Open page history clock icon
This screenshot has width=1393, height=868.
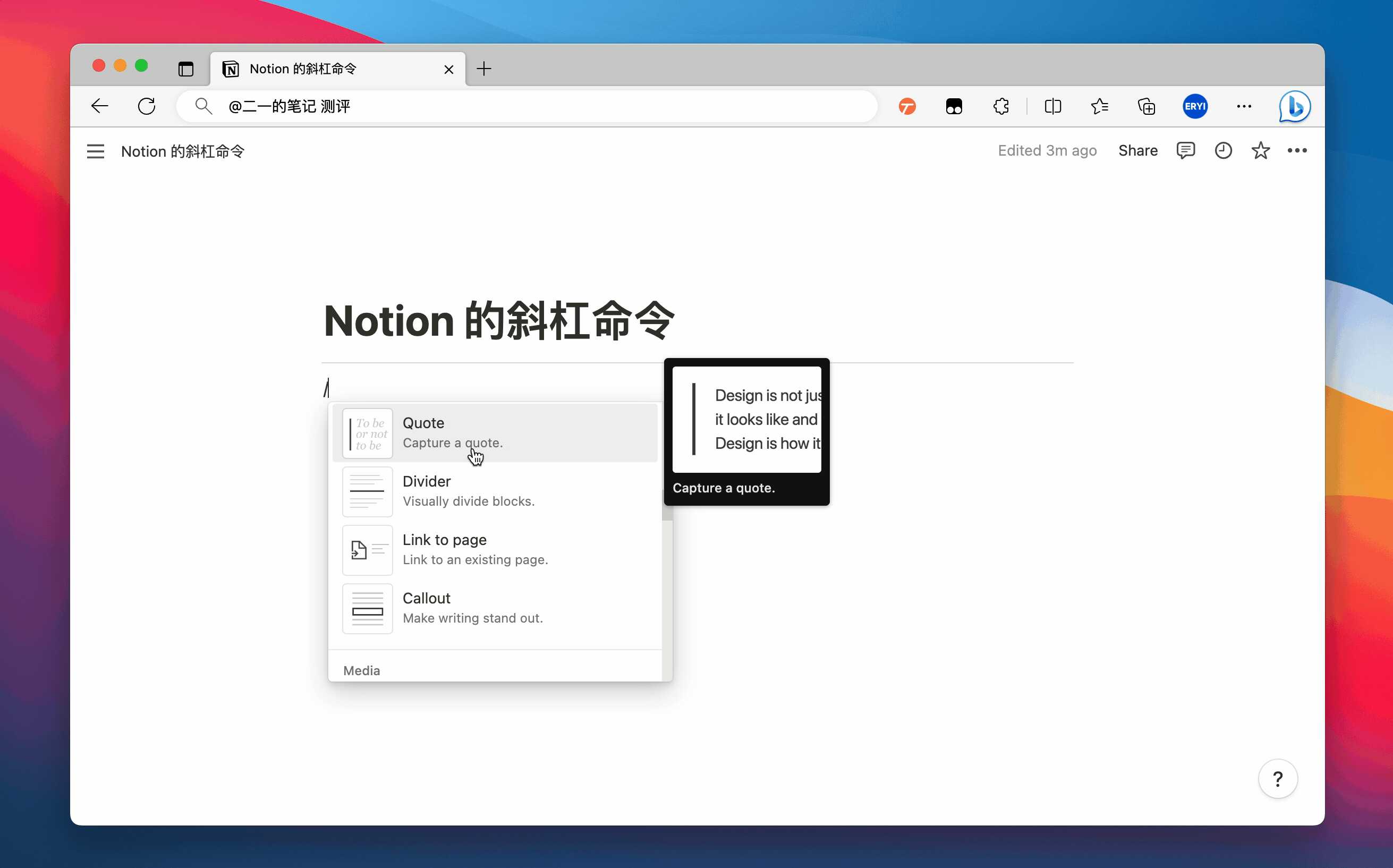click(1223, 150)
